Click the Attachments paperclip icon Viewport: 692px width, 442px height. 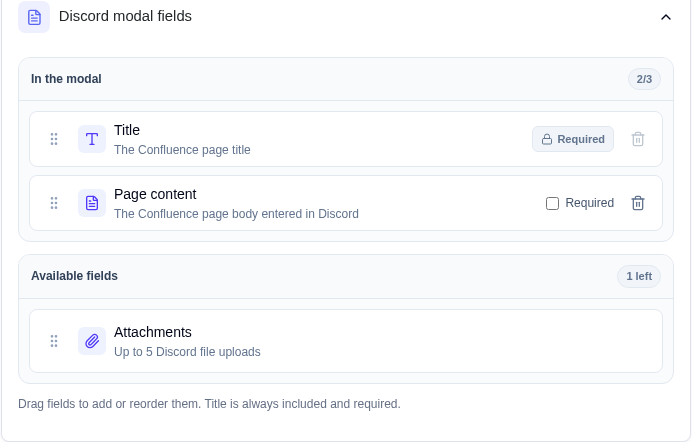[92, 341]
